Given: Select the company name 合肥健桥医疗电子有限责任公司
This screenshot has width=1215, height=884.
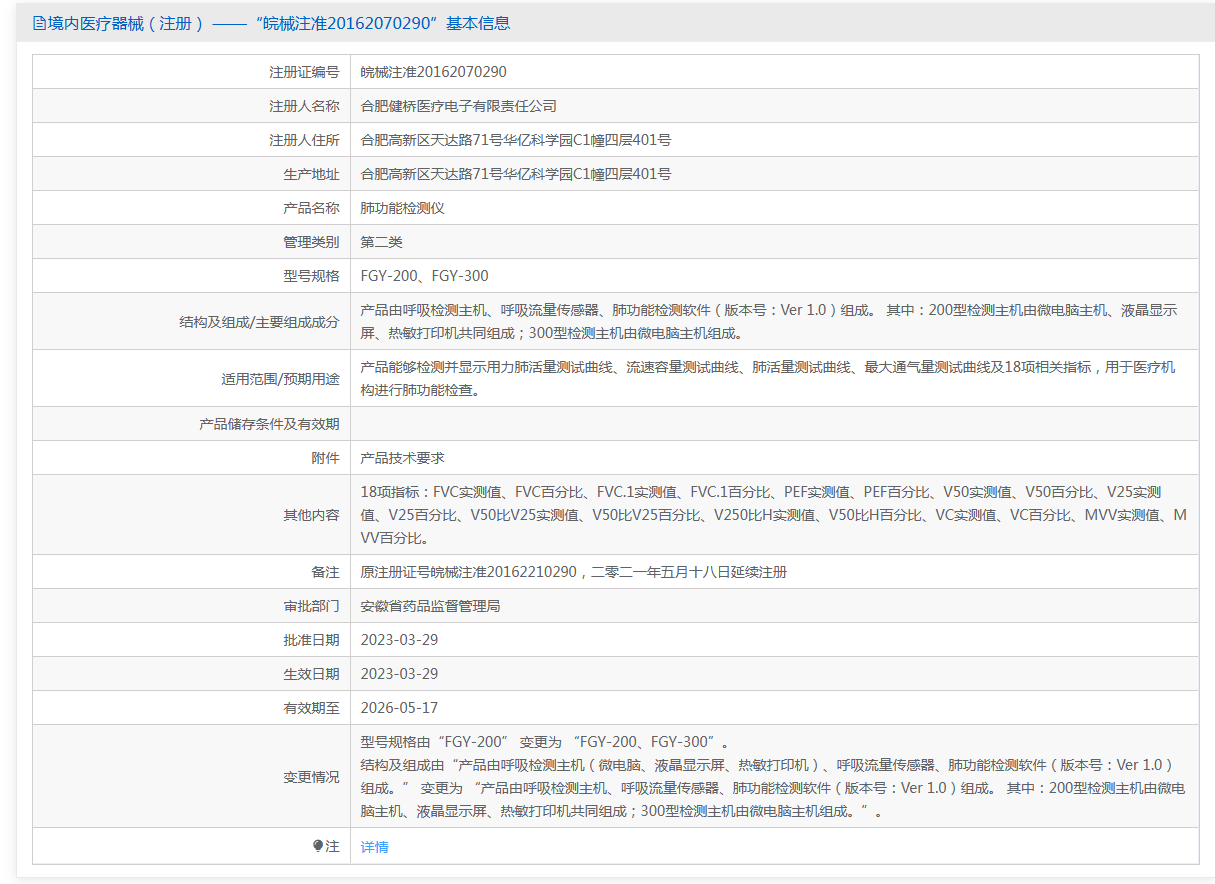Looking at the screenshot, I should (459, 106).
